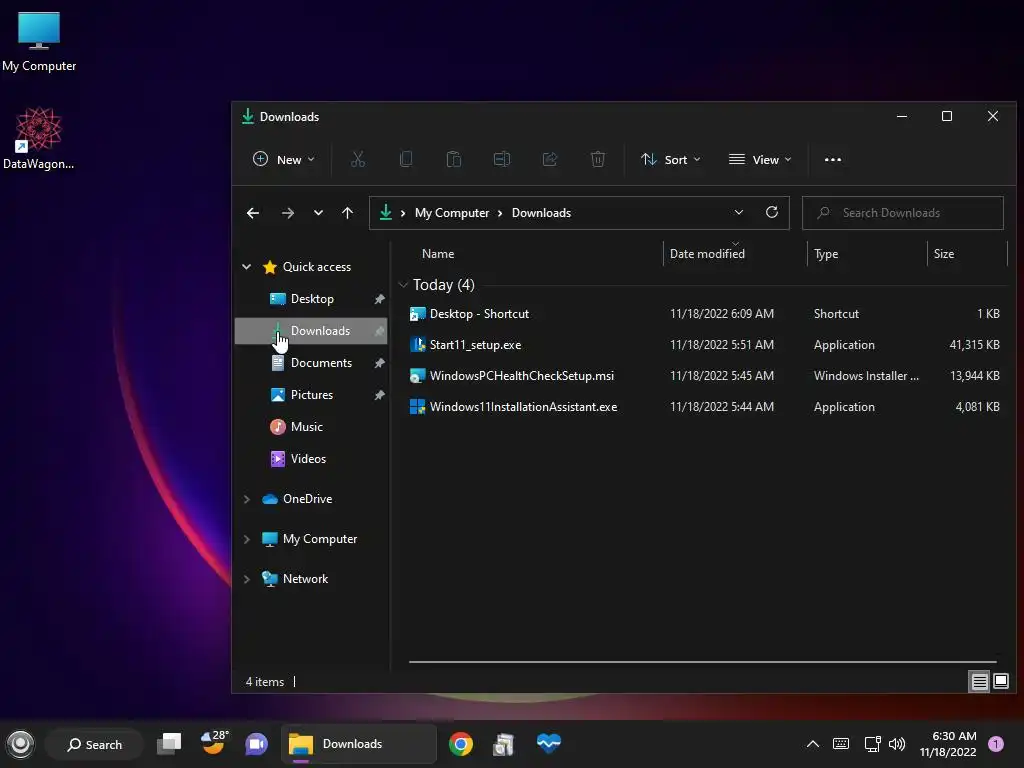Open the View dropdown menu
The height and width of the screenshot is (768, 1024).
tap(760, 159)
